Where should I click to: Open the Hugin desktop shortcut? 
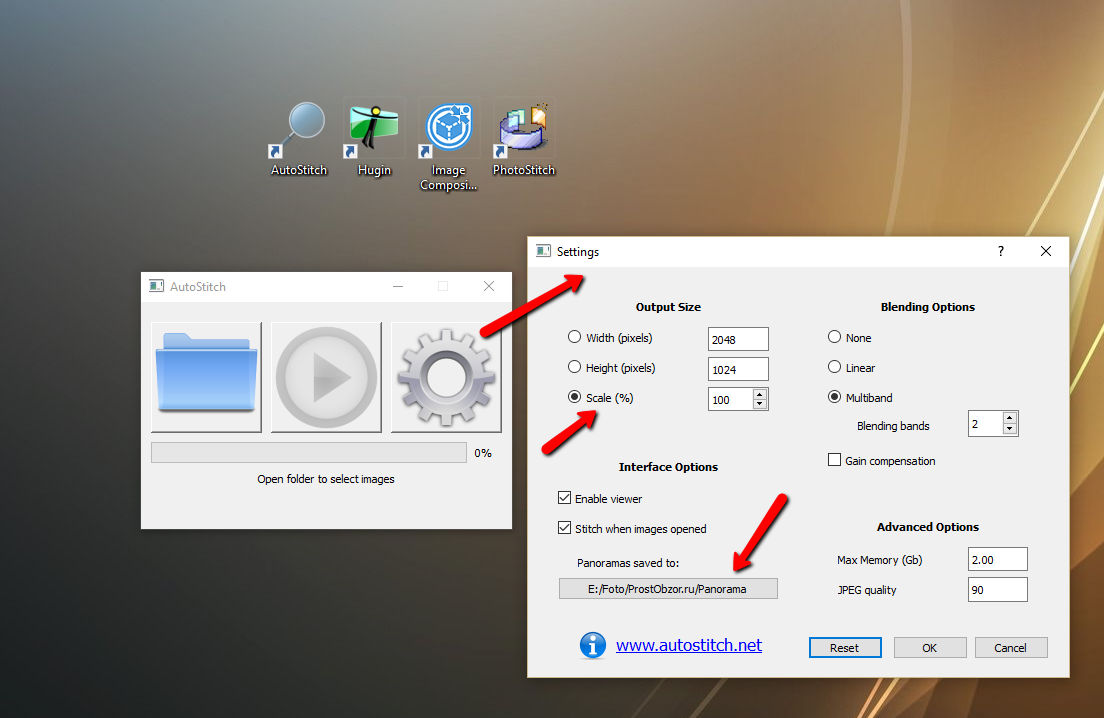click(x=374, y=131)
